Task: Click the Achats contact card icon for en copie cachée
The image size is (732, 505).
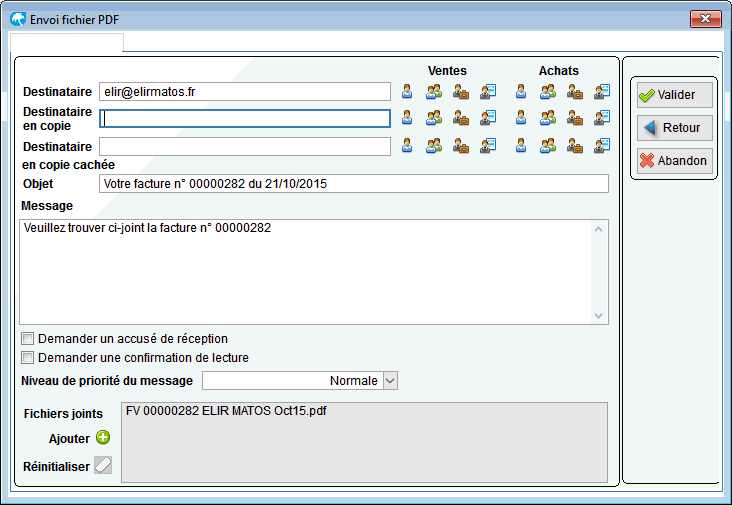Action: 602,146
